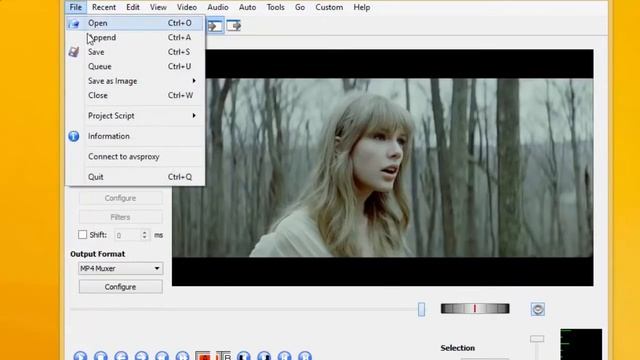Expand the Save as Image submenu

click(x=135, y=81)
